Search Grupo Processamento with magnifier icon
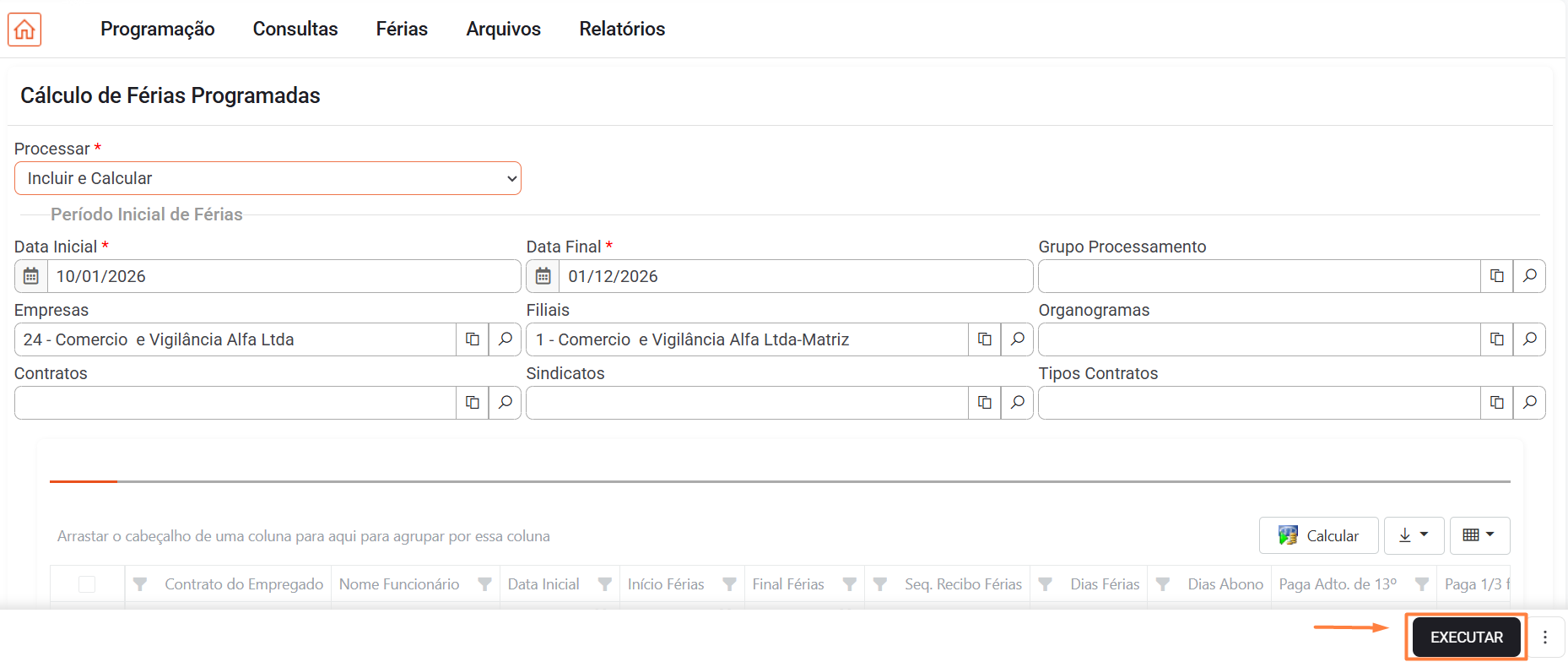Screen dimensions: 1568x662 coord(1529,276)
